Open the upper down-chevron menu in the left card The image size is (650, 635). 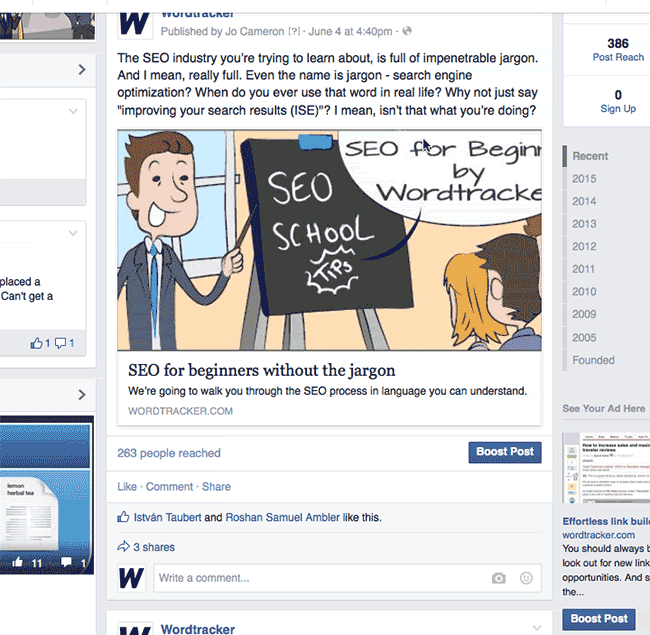(x=73, y=111)
